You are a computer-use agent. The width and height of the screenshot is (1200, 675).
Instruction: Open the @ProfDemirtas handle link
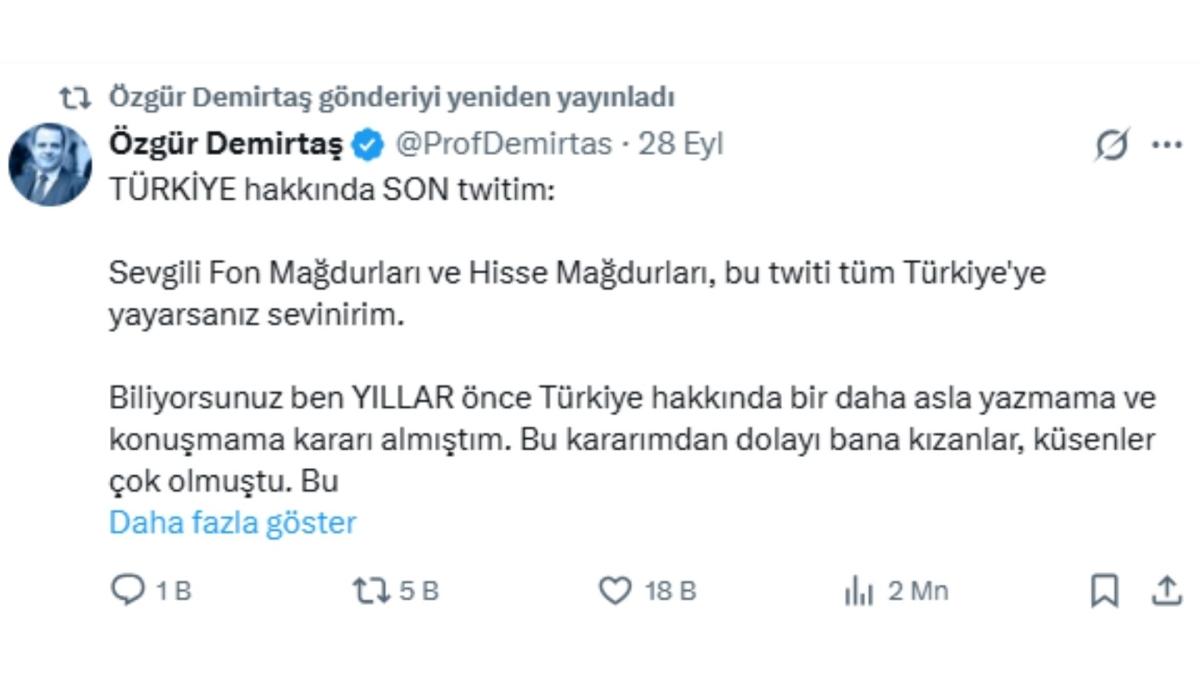pos(503,145)
